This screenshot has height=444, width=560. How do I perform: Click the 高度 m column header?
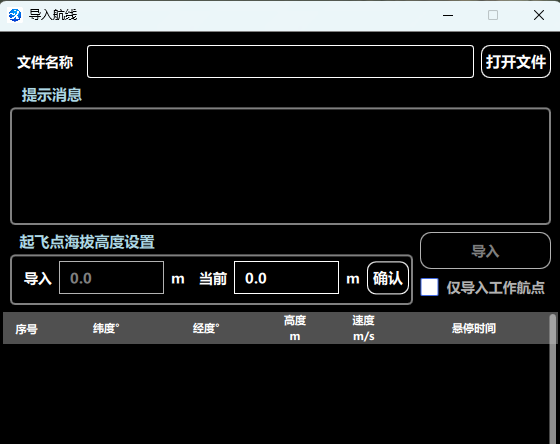(295, 328)
